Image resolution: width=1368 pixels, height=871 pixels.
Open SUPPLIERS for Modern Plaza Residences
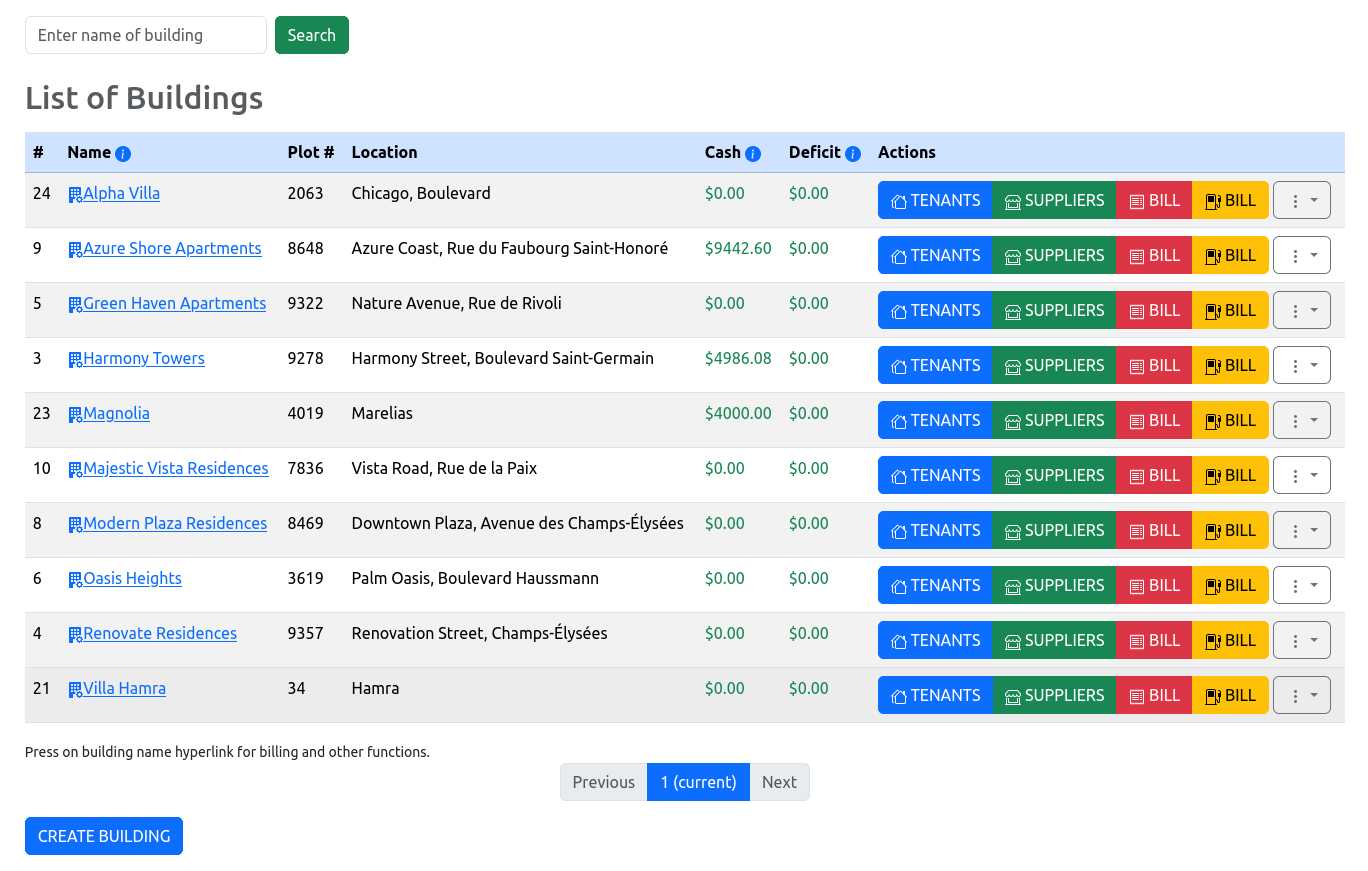point(1054,530)
